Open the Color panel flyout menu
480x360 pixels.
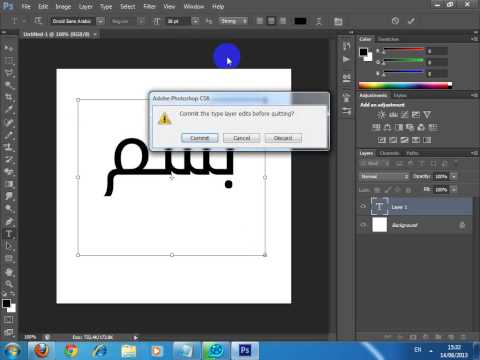474,39
